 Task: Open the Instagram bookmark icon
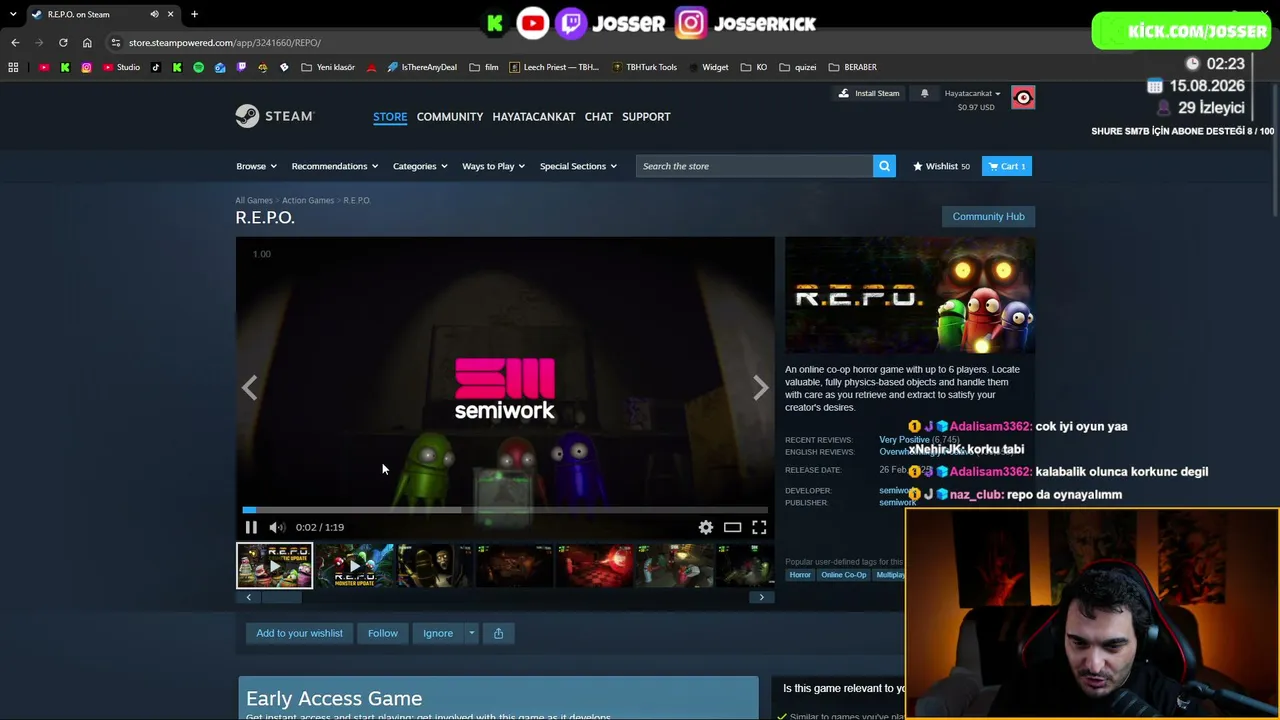coord(87,67)
